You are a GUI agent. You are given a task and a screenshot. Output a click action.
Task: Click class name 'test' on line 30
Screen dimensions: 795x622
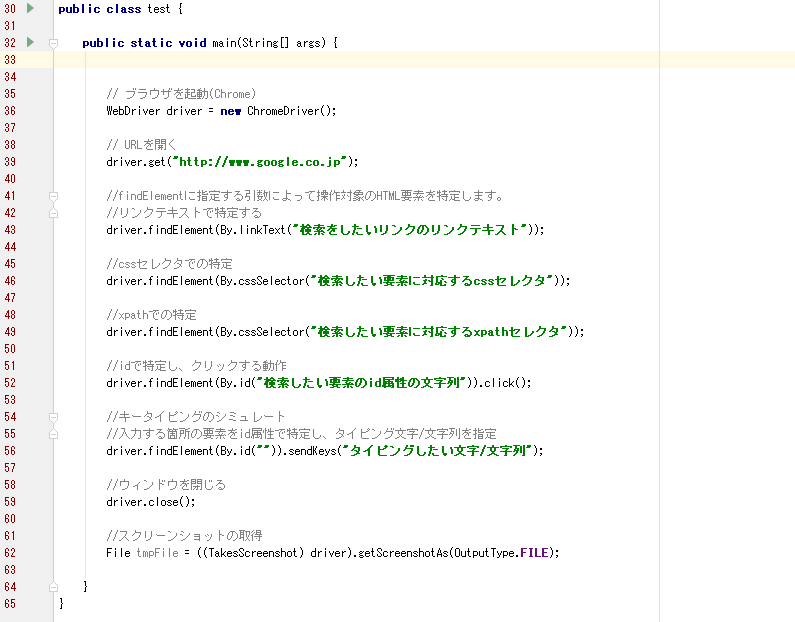159,9
